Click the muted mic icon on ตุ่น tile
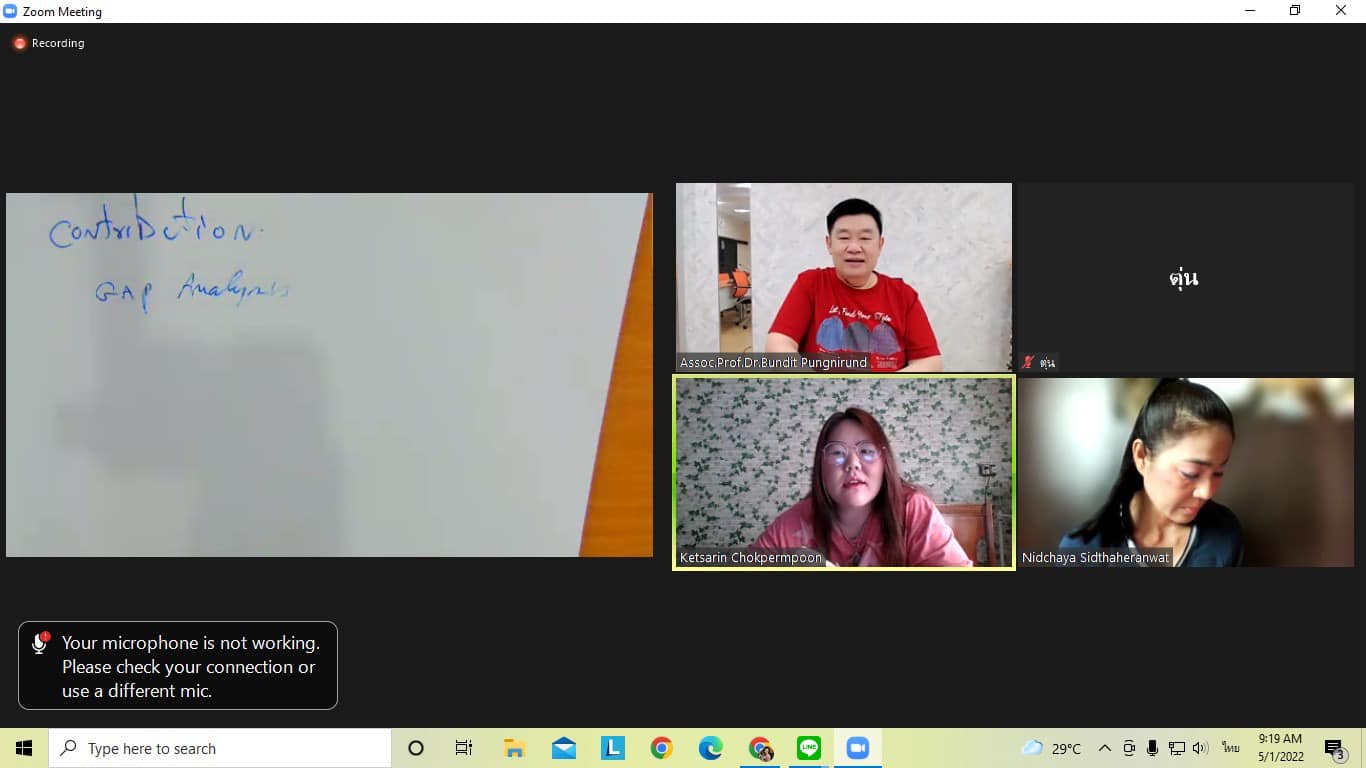The width and height of the screenshot is (1366, 768). coord(1027,363)
